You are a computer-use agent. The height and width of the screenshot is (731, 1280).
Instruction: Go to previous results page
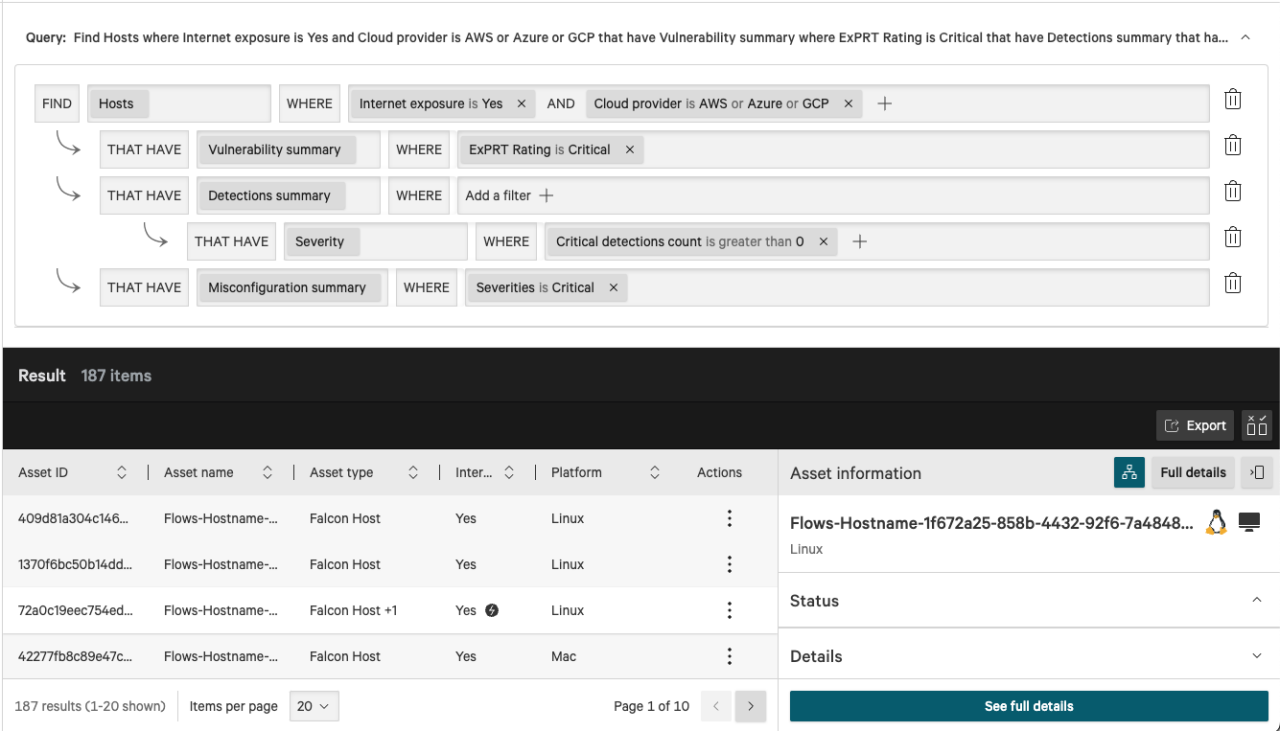[x=716, y=706]
